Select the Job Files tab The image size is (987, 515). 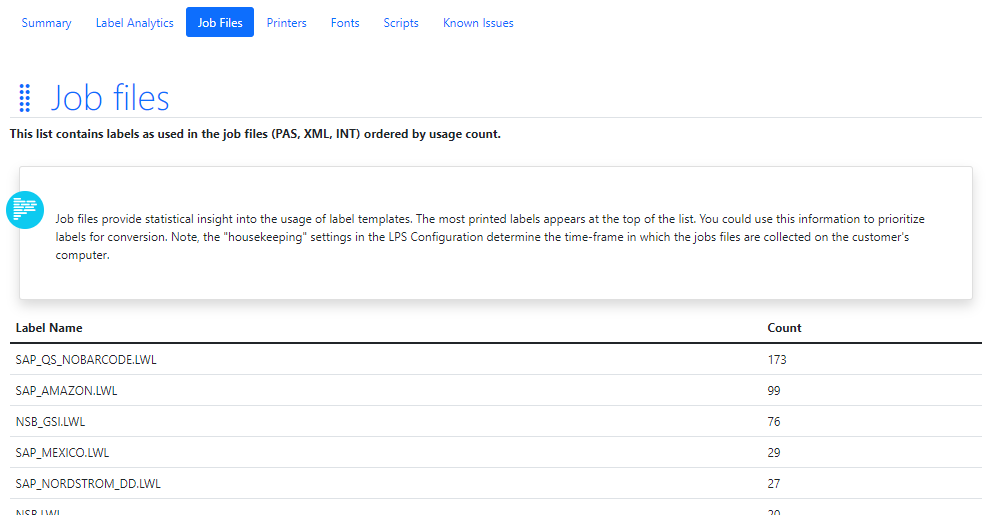coord(220,23)
